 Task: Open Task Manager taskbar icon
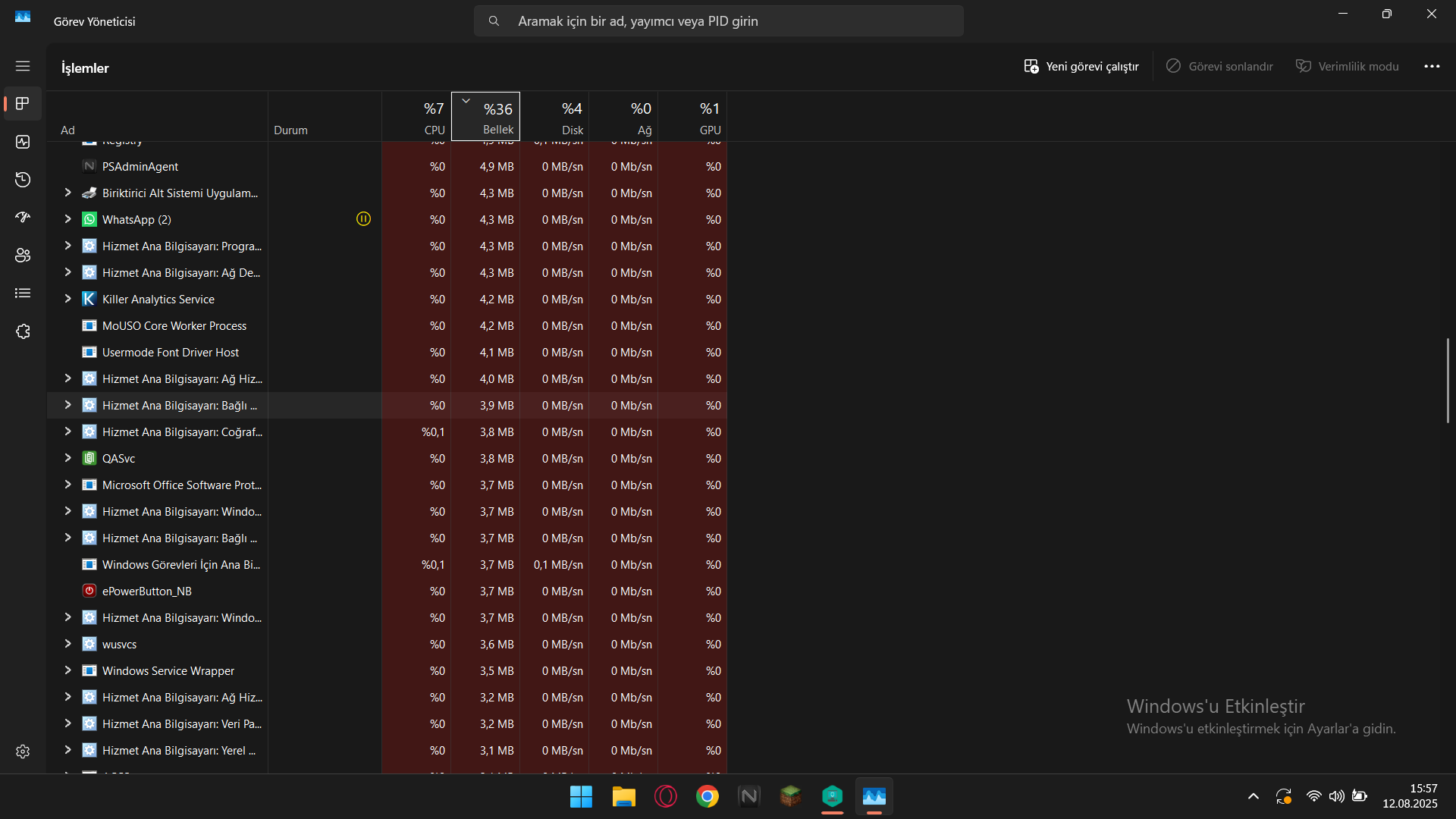(874, 797)
